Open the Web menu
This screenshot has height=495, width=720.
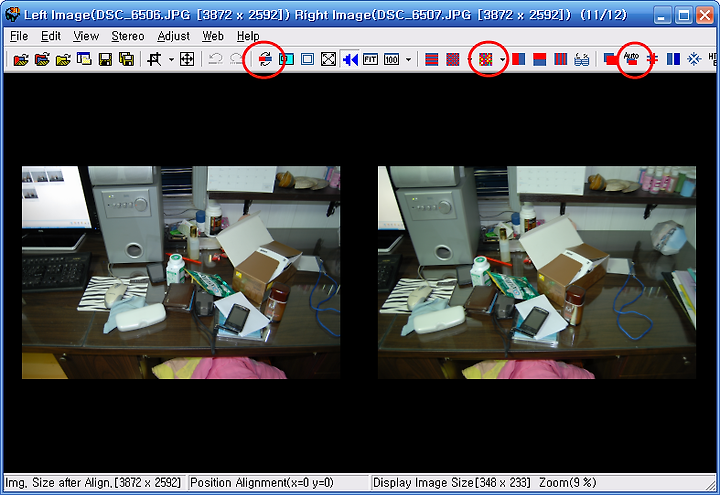point(213,36)
